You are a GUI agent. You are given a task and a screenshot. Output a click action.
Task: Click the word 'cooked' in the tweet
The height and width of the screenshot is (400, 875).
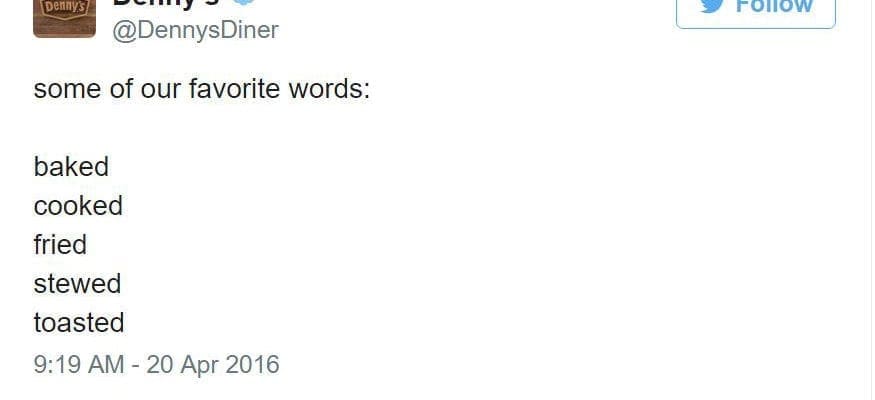tap(78, 206)
